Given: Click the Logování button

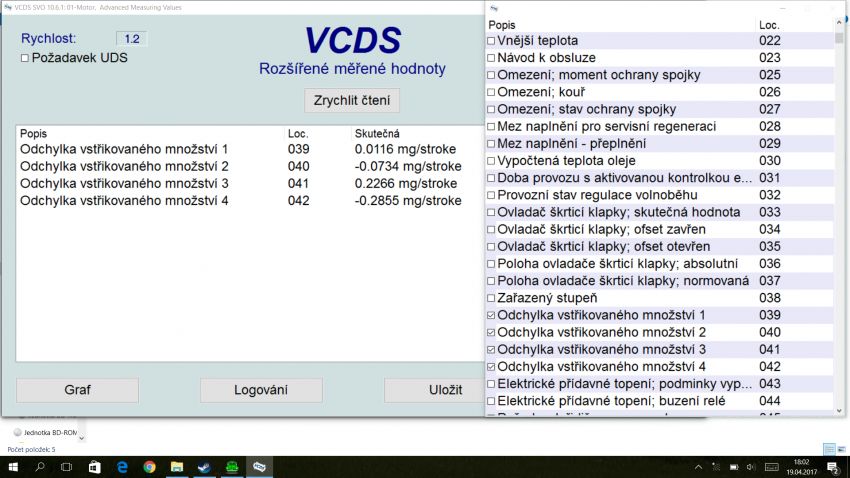Looking at the screenshot, I should point(261,390).
